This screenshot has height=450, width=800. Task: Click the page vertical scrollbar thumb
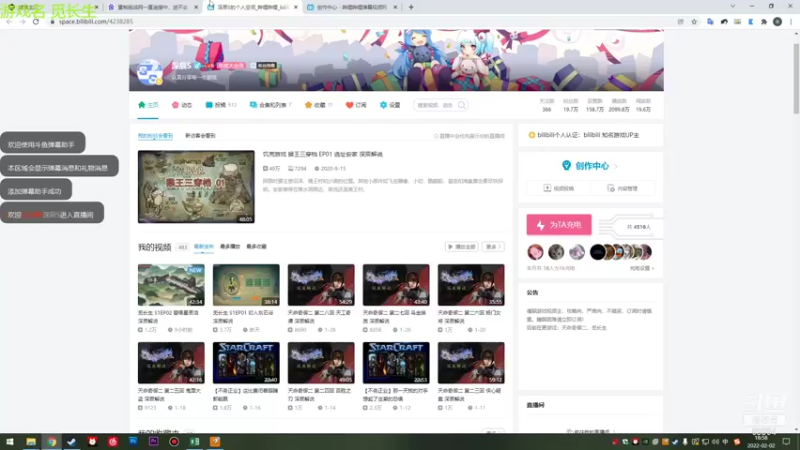[796, 79]
